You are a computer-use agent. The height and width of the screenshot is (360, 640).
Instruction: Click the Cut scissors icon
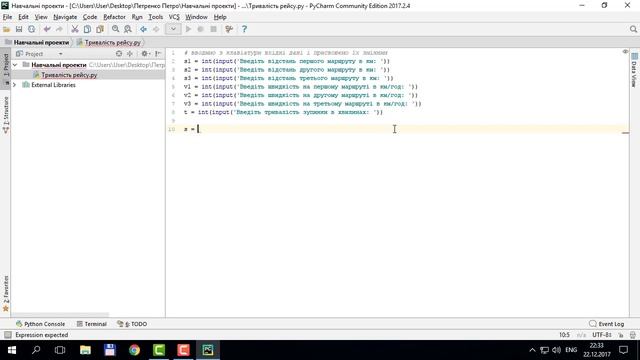pos(75,29)
